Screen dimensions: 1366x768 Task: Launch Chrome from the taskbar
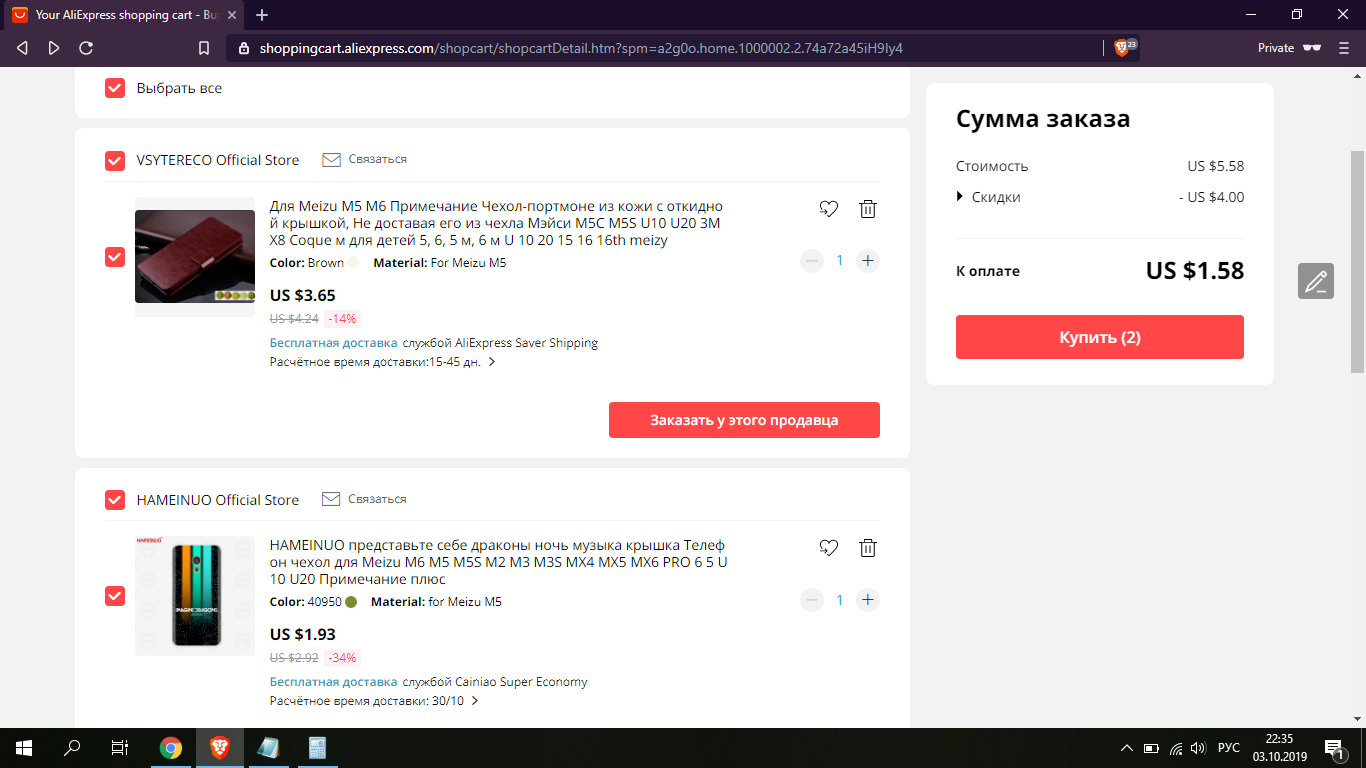pos(171,748)
